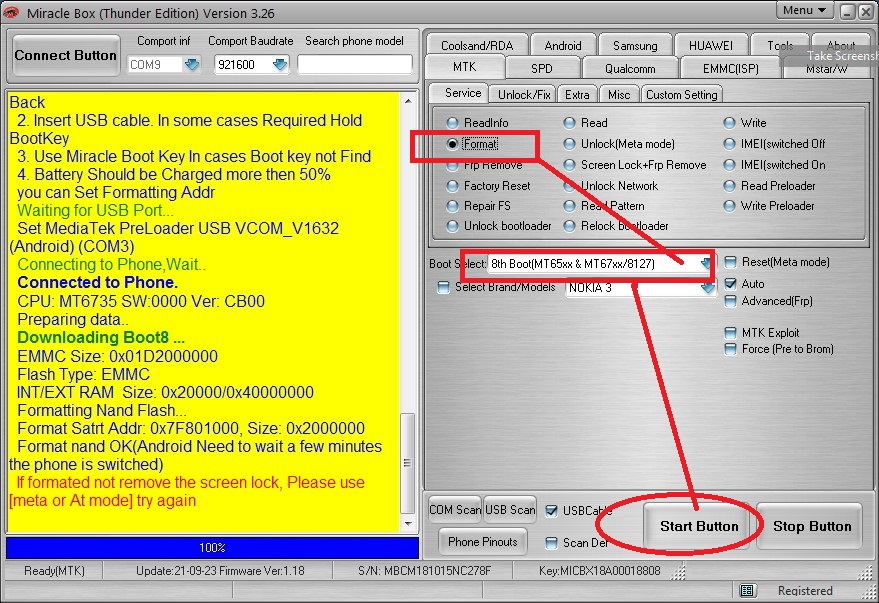
Task: Click the Start Button
Action: (x=698, y=526)
